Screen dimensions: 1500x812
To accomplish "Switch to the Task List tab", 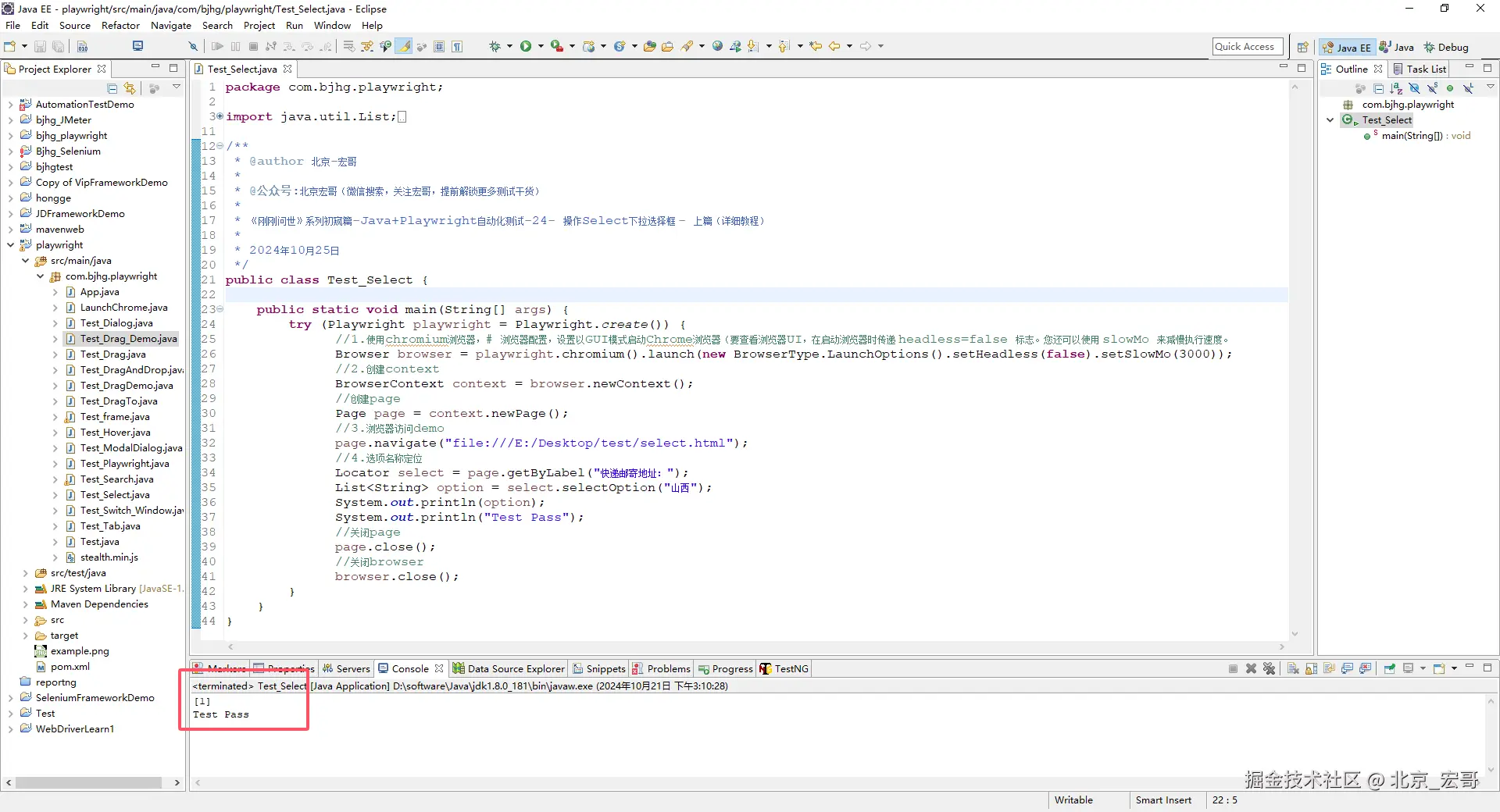I will tap(1420, 69).
